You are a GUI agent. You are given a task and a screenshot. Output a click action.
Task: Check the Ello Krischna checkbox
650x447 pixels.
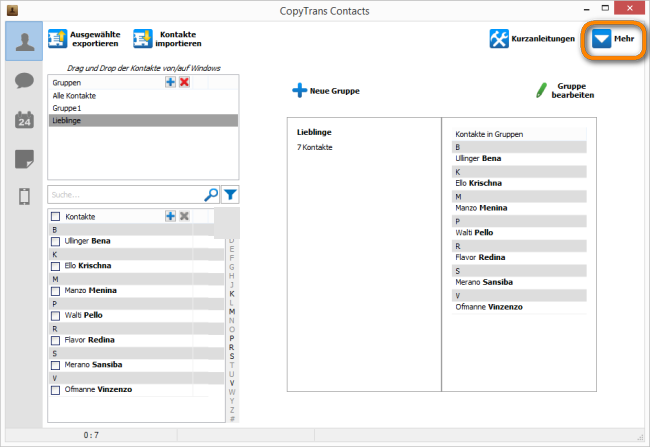click(55, 266)
